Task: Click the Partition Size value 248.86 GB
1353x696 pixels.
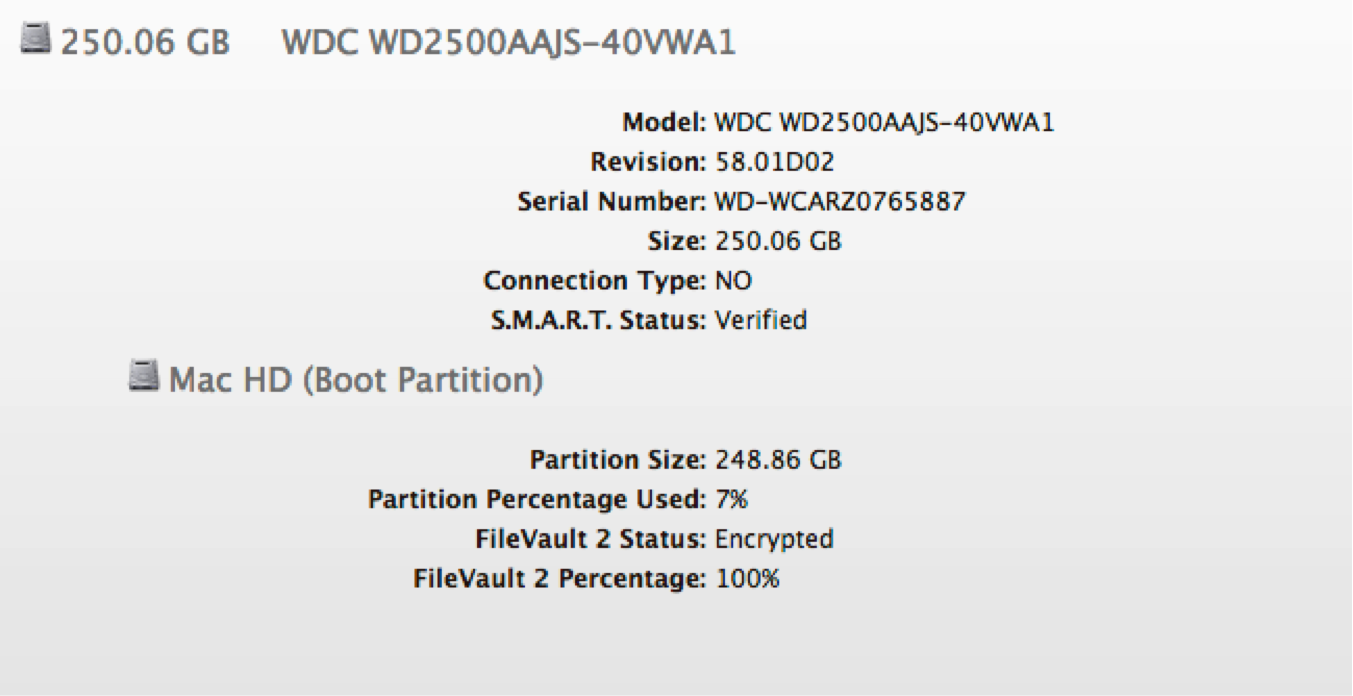Action: (778, 460)
